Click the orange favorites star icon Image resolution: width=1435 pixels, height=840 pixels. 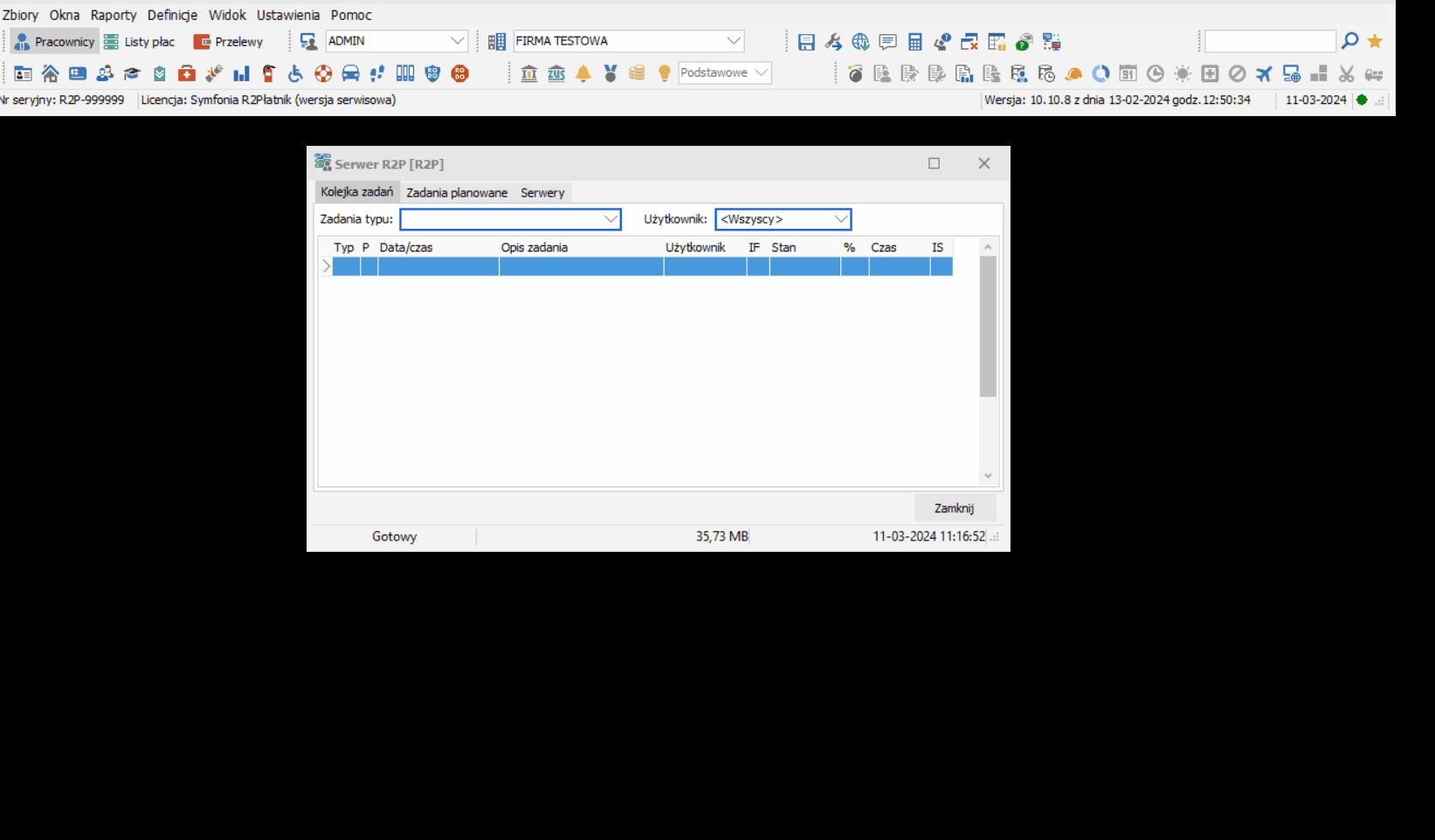(x=1375, y=41)
